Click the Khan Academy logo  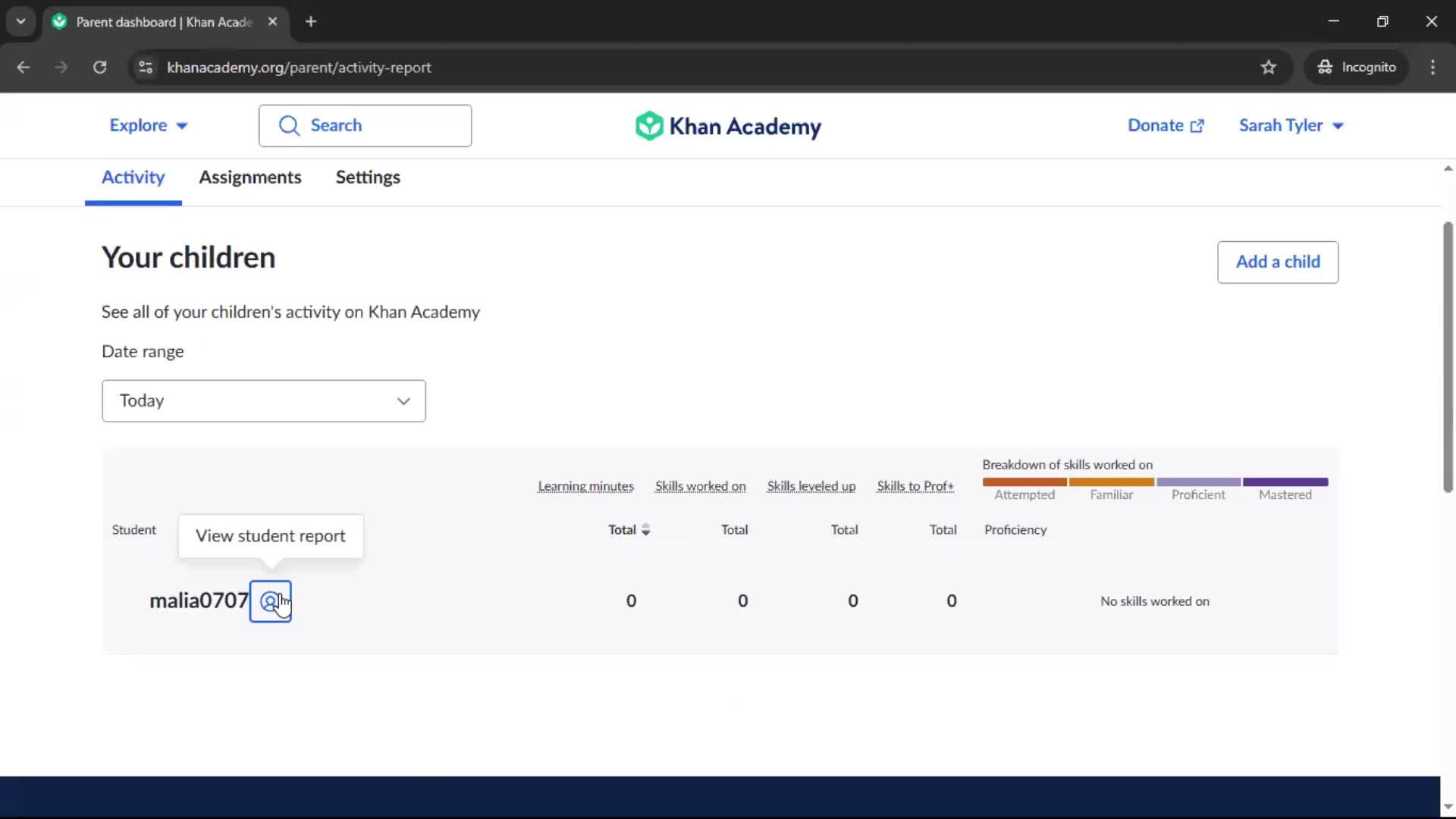coord(728,126)
